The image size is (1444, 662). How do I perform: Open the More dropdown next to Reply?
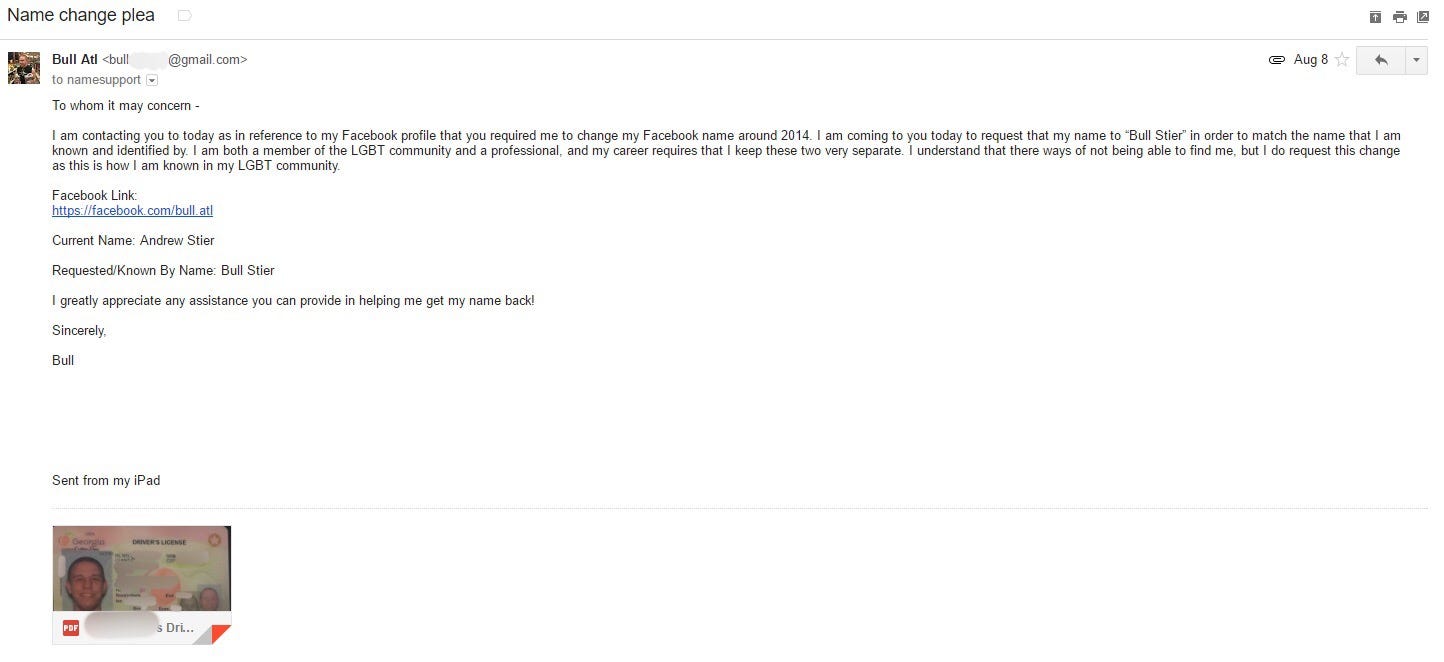[1416, 60]
